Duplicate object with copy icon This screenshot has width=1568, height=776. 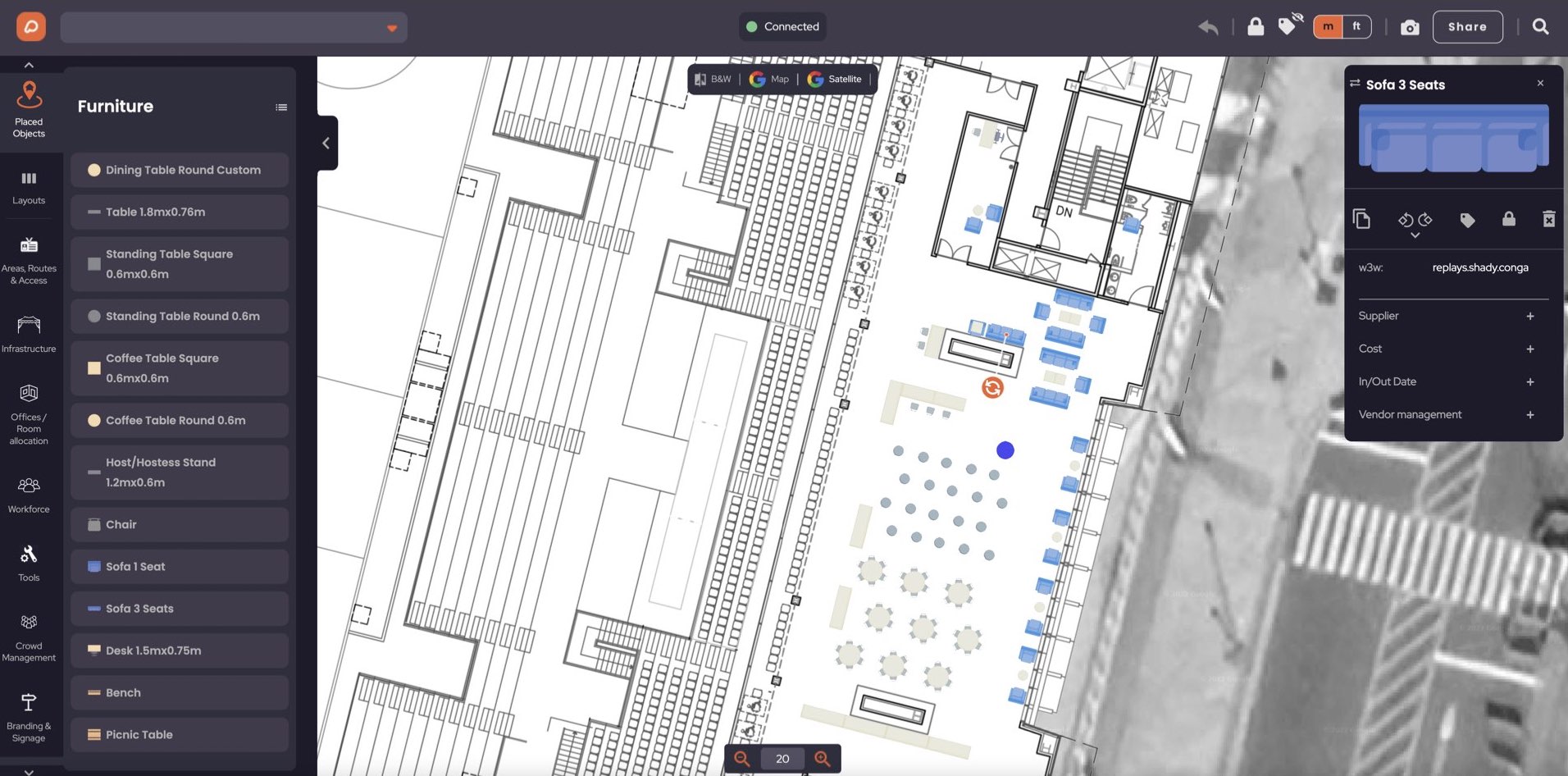[x=1361, y=219]
